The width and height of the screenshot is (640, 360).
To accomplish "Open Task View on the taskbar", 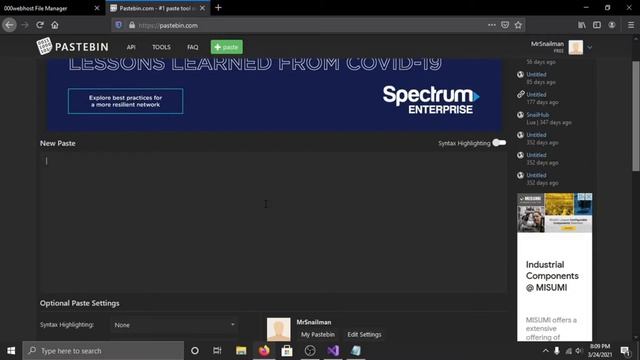I will click(217, 351).
